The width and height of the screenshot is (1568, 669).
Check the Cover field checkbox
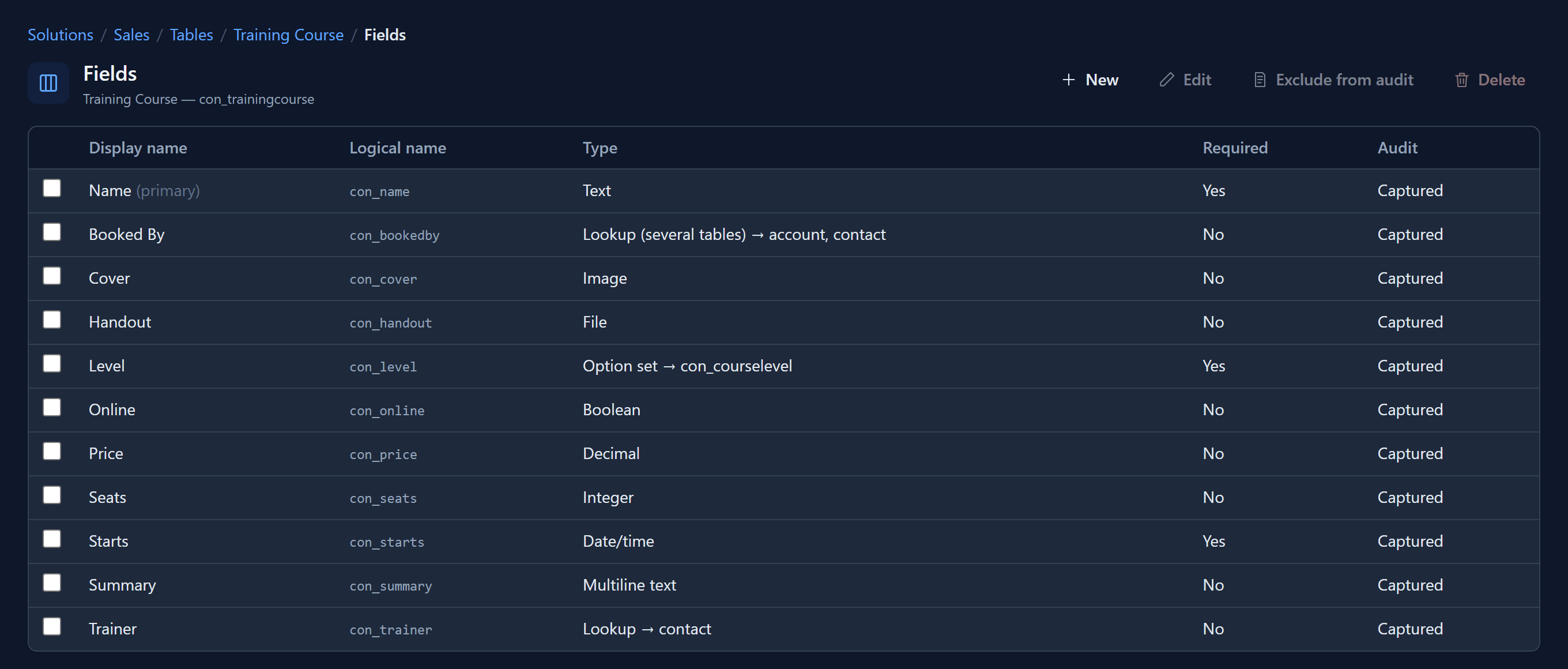[x=52, y=276]
